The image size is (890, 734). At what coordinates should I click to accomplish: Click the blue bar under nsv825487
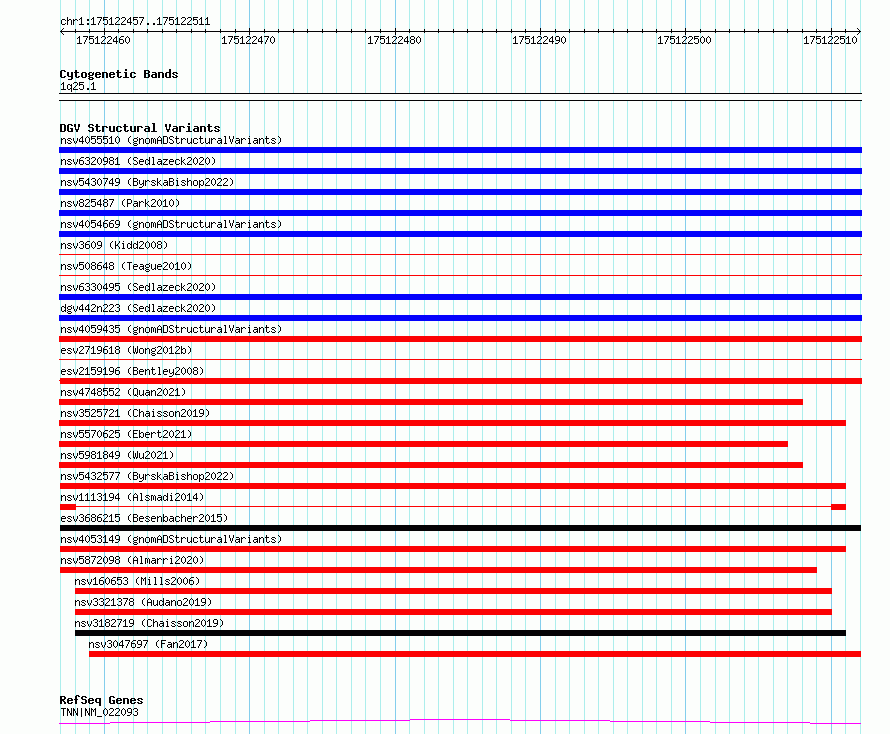tap(460, 213)
